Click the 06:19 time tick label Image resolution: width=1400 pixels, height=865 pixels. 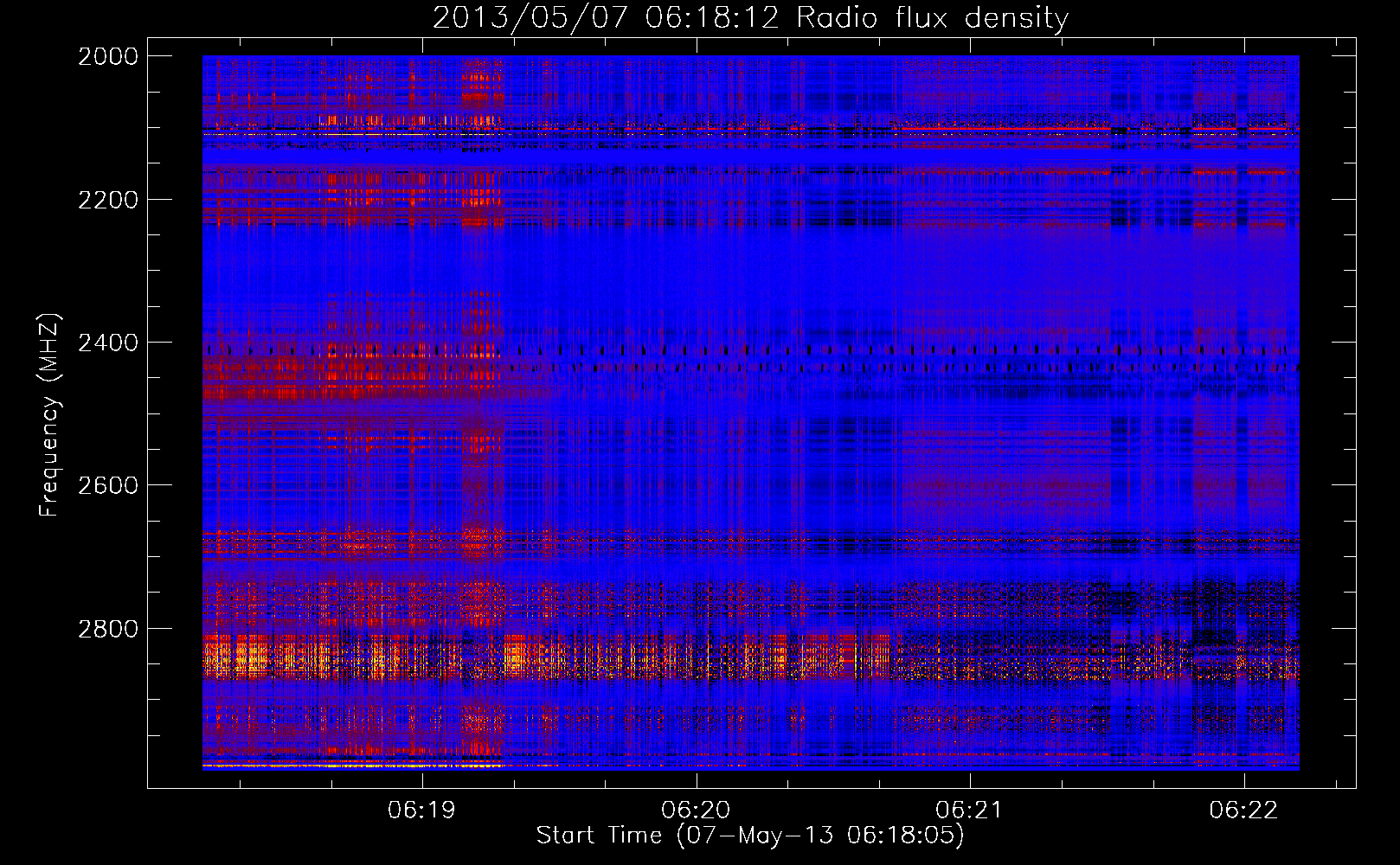coord(421,811)
